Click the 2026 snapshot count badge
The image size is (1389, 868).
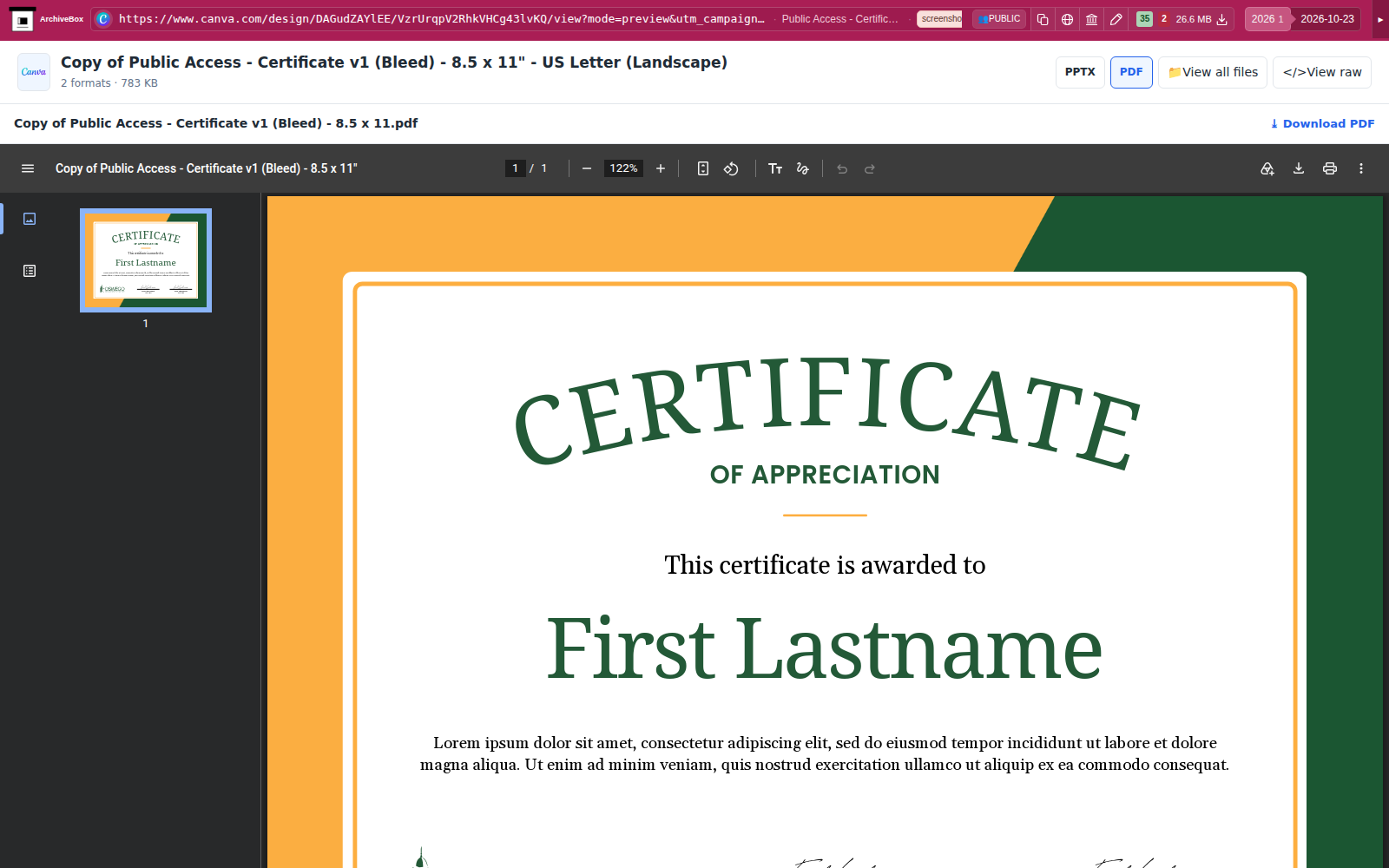(1267, 19)
